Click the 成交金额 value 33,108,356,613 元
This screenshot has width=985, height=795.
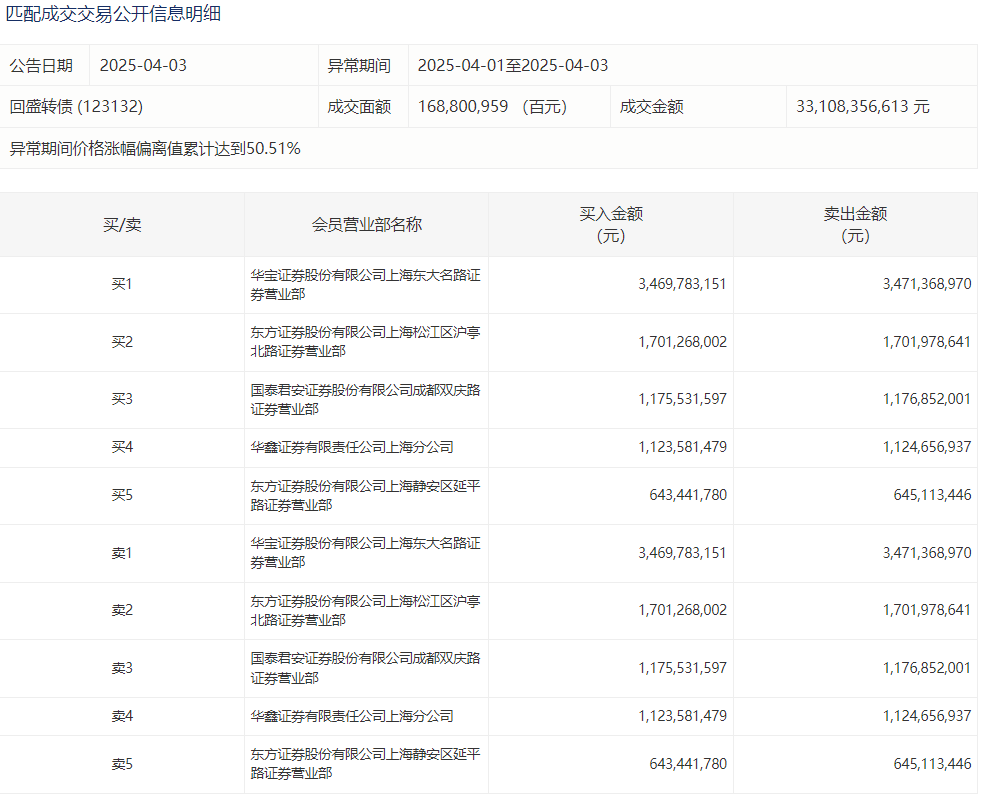click(863, 106)
